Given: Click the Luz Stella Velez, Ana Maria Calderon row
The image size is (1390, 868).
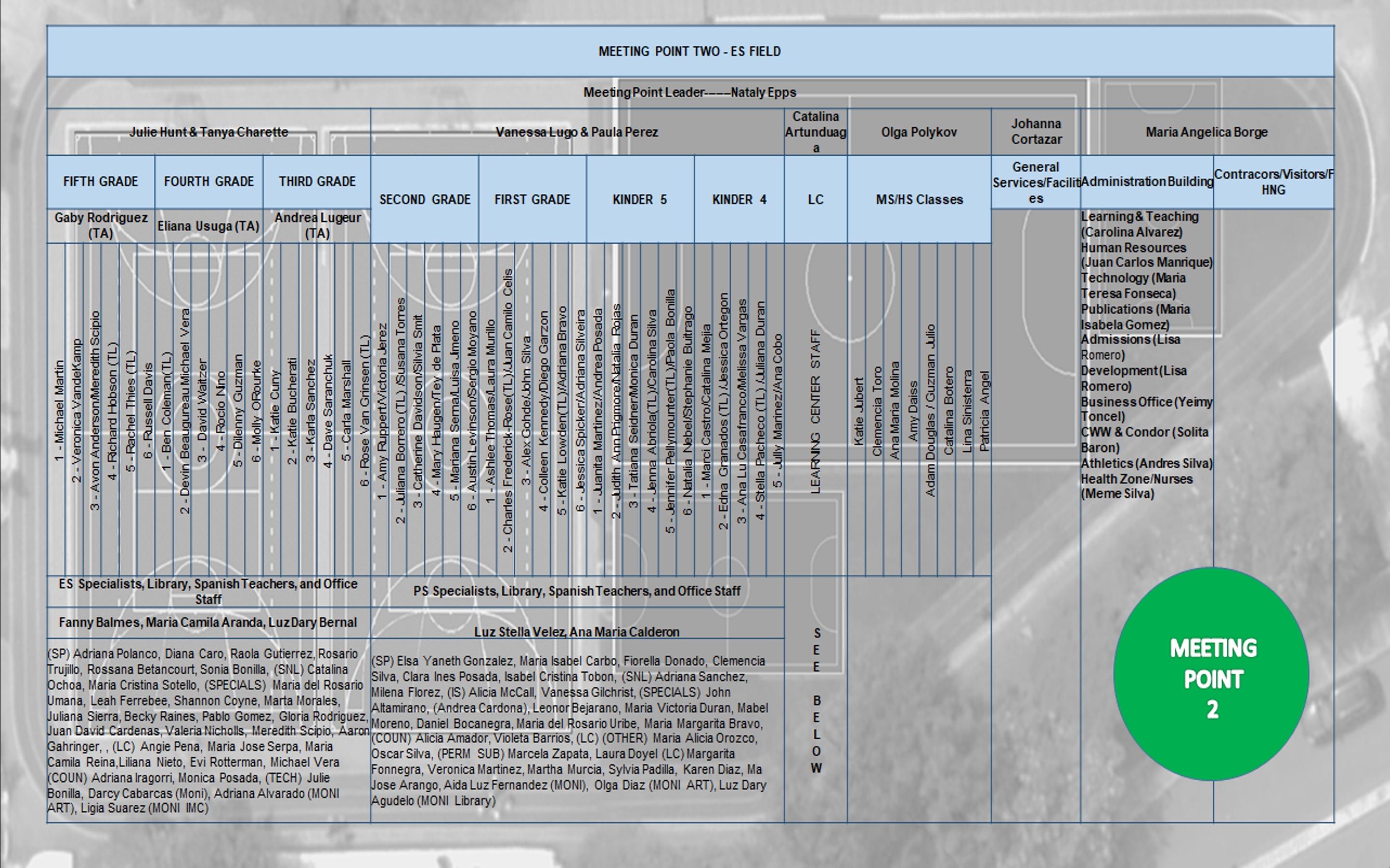Looking at the screenshot, I should (x=577, y=632).
